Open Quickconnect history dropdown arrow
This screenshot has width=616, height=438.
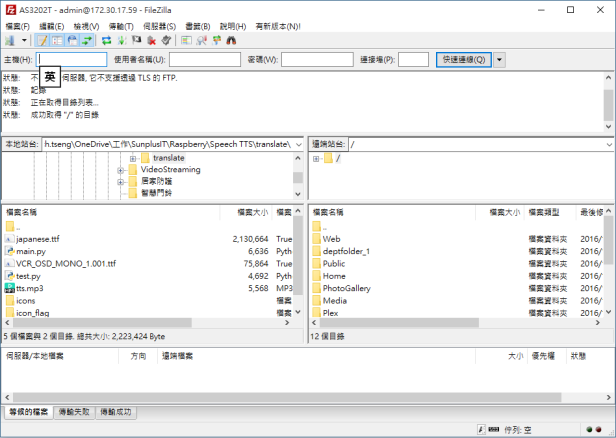(499, 60)
